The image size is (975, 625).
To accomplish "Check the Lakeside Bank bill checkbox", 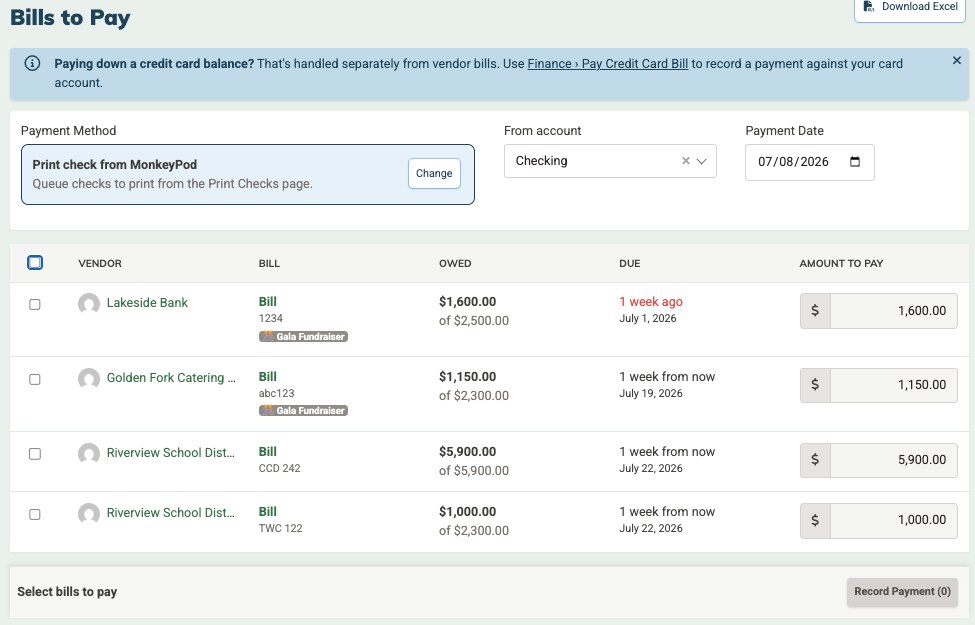I will pos(35,304).
